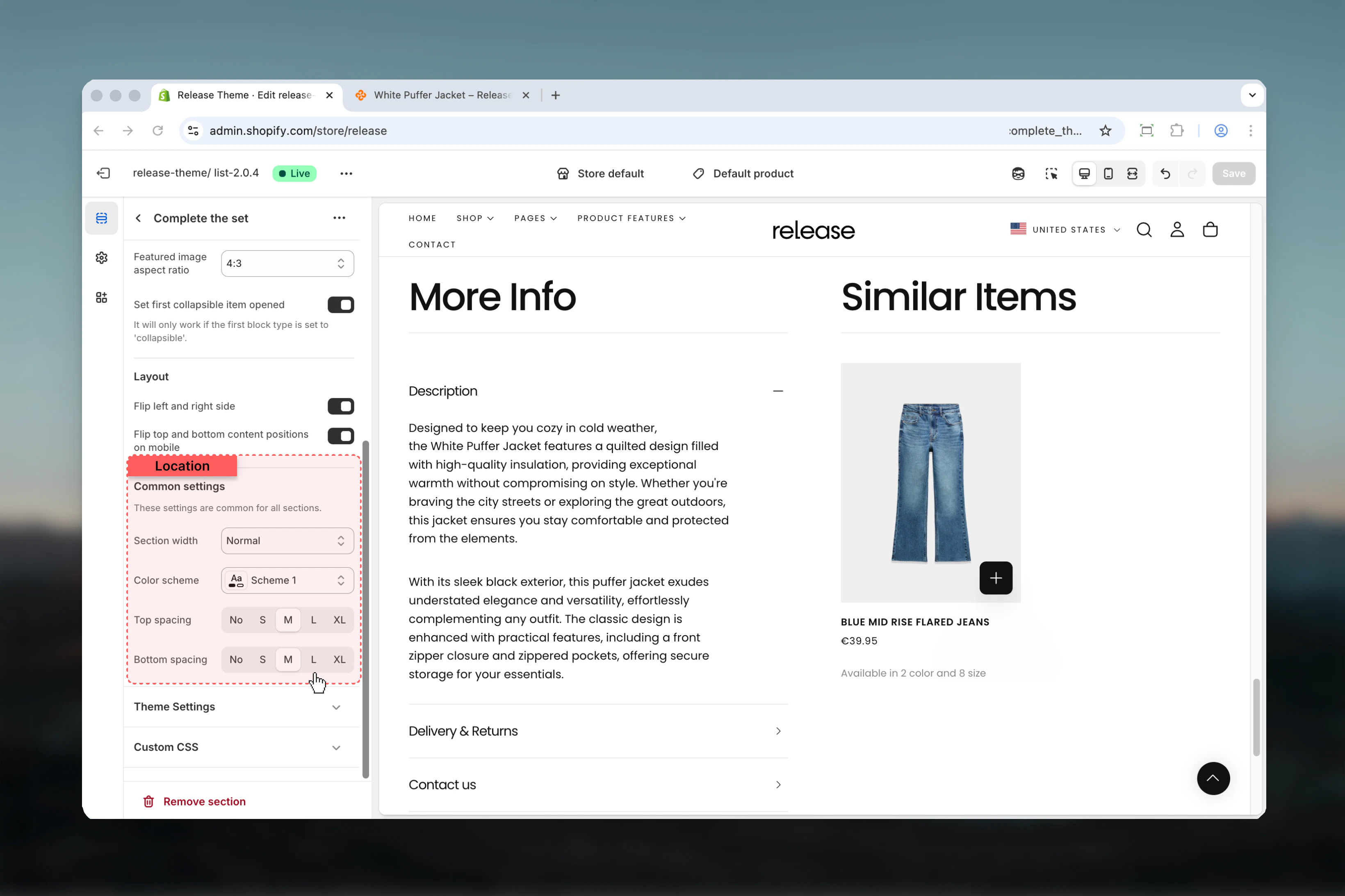This screenshot has width=1345, height=896.
Task: Switch preview to mobile view
Action: pos(1108,174)
